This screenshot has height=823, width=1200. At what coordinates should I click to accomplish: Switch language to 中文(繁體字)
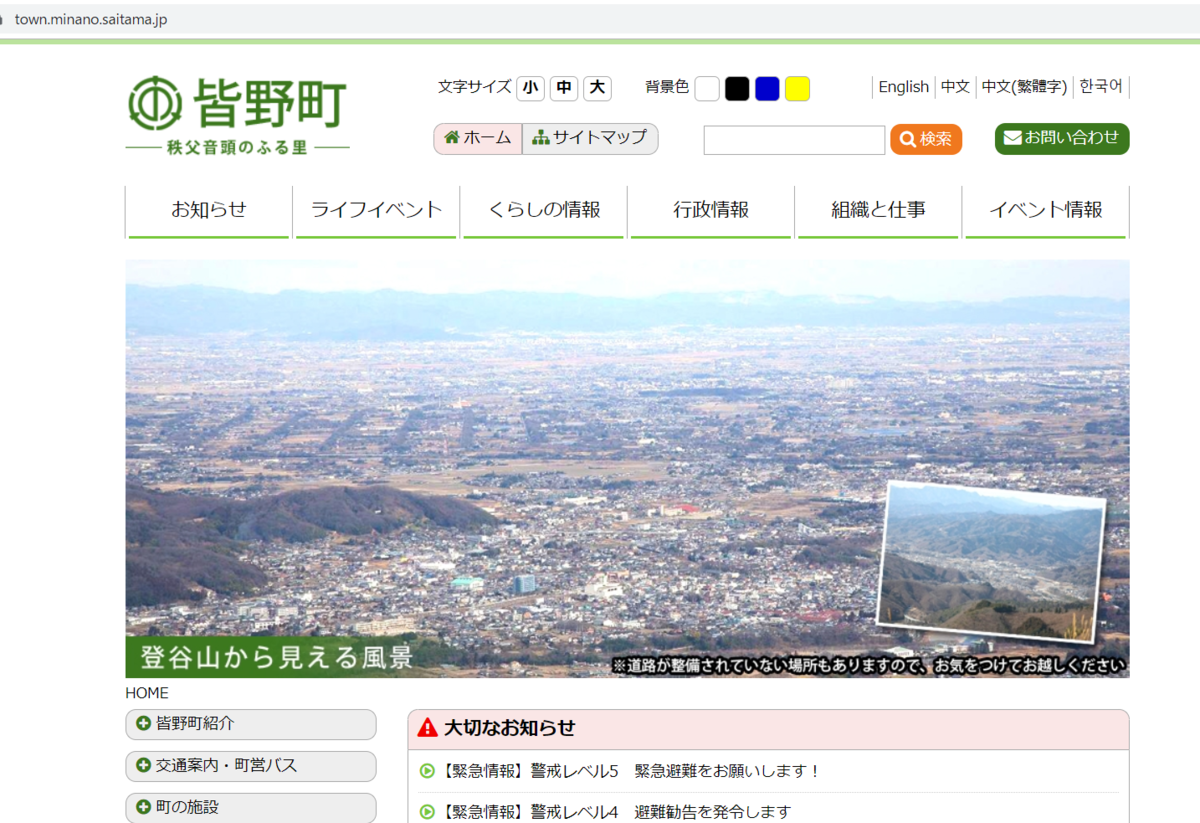click(1024, 87)
